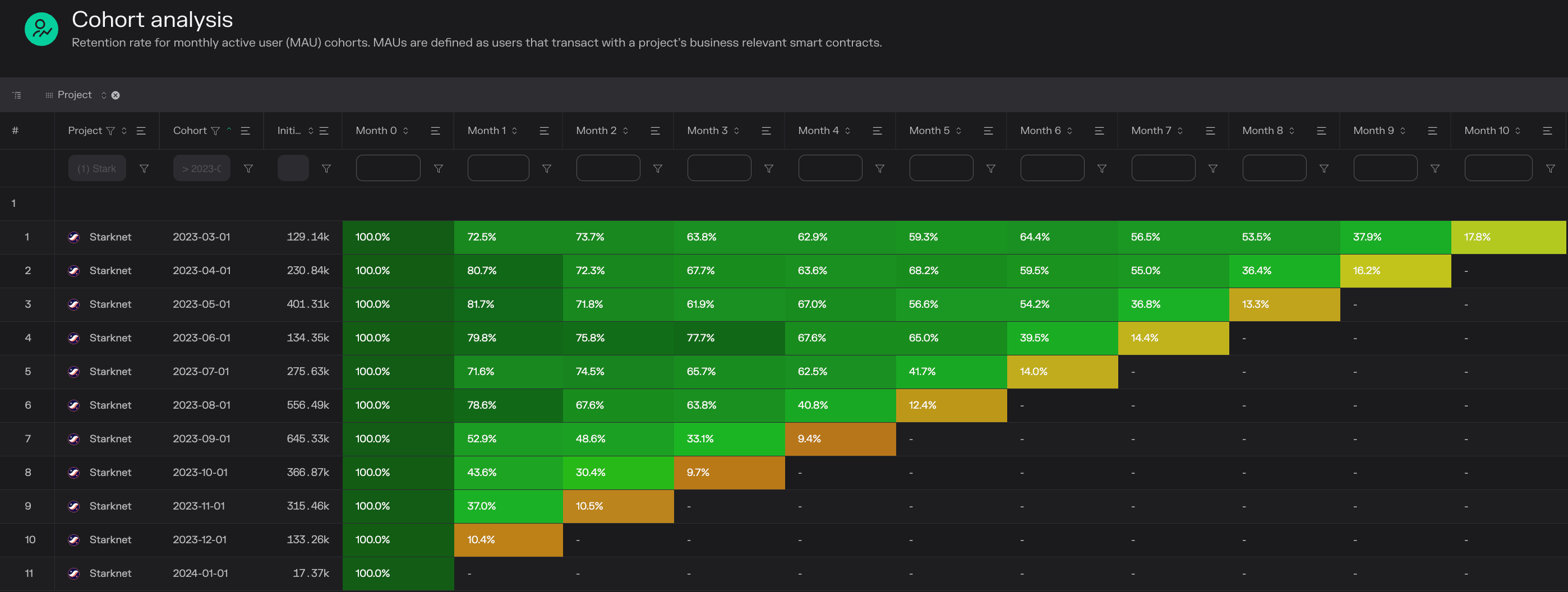This screenshot has height=592, width=1568.
Task: Select the 10.5% Month 2 cell
Action: 619,506
